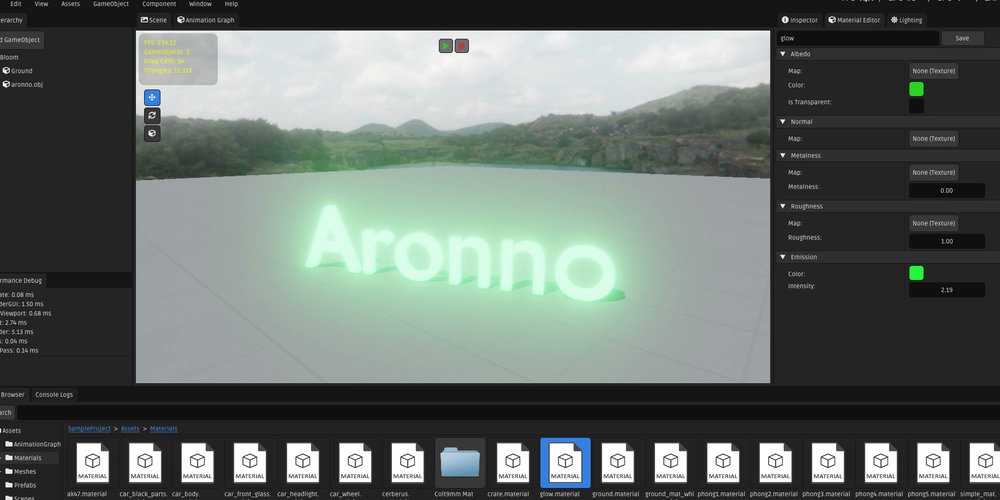Select the rotate gizmo tool

pos(152,115)
